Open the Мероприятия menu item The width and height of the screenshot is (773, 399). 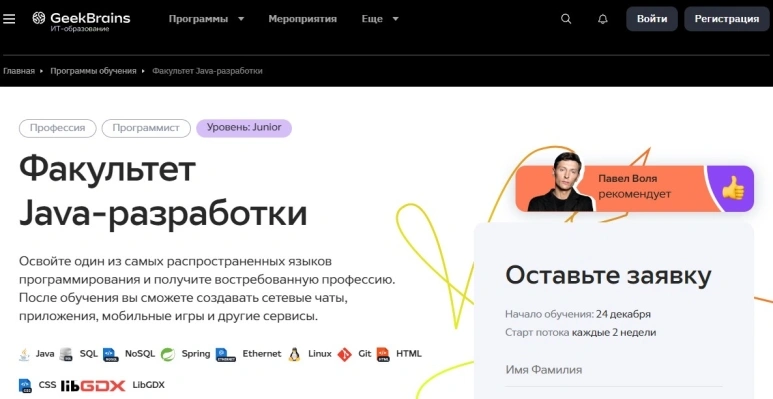click(x=303, y=19)
